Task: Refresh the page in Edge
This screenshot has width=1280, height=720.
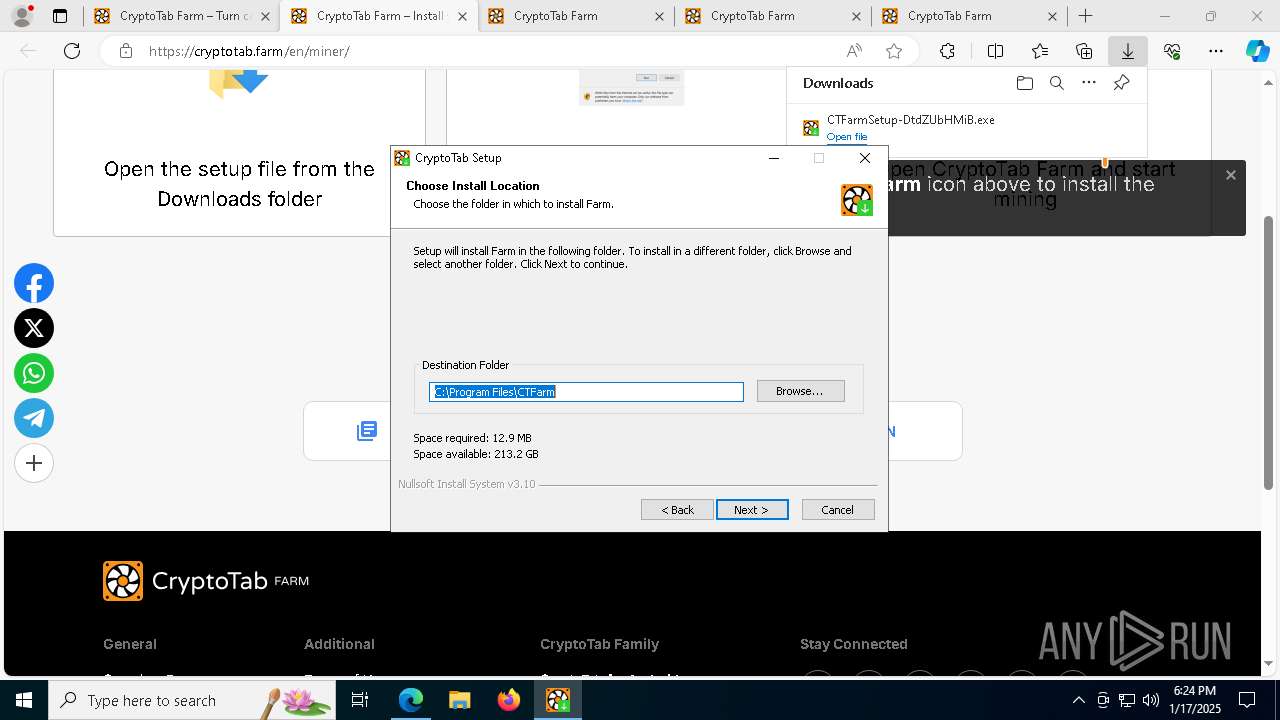Action: coord(72,51)
